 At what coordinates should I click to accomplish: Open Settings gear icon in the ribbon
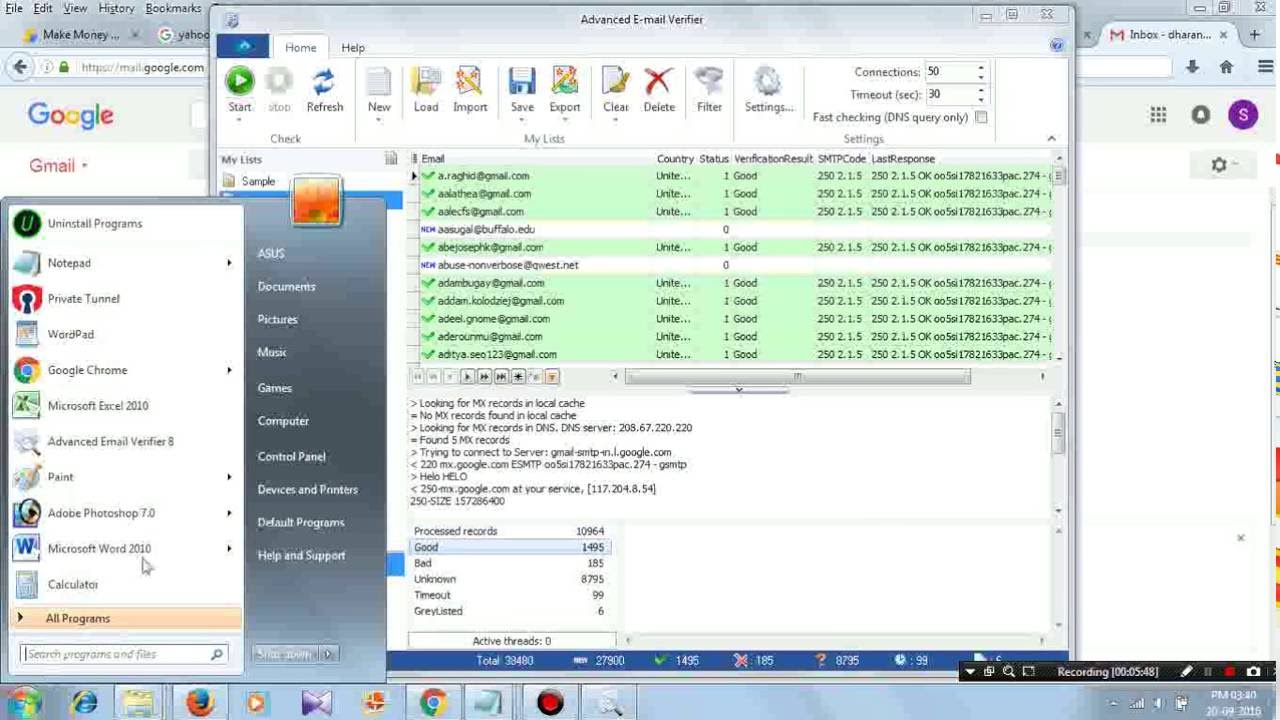[767, 82]
